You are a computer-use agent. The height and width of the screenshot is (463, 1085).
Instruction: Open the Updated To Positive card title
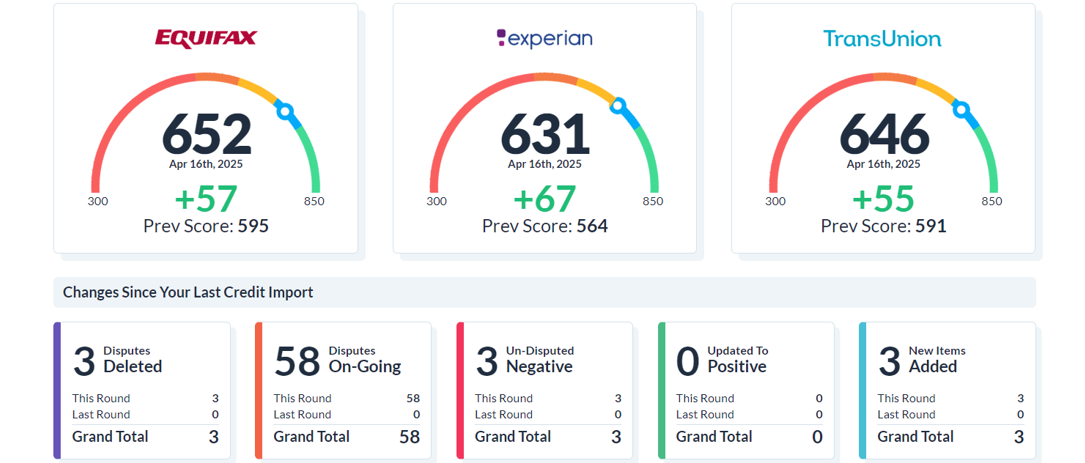(x=737, y=360)
